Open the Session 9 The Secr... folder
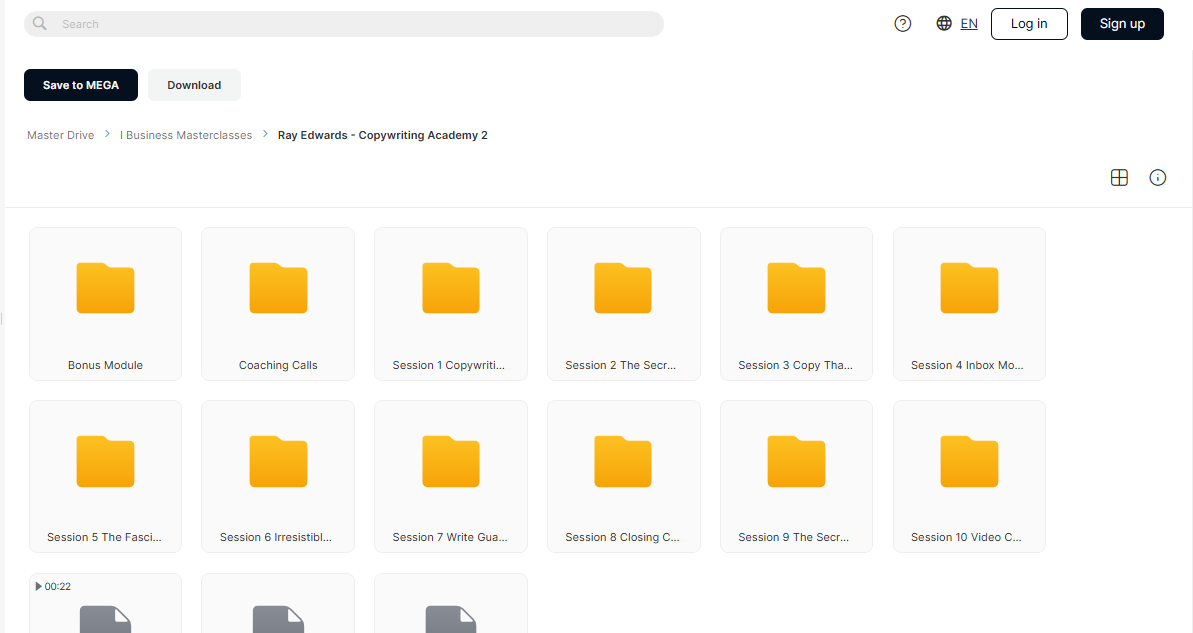 (x=796, y=476)
